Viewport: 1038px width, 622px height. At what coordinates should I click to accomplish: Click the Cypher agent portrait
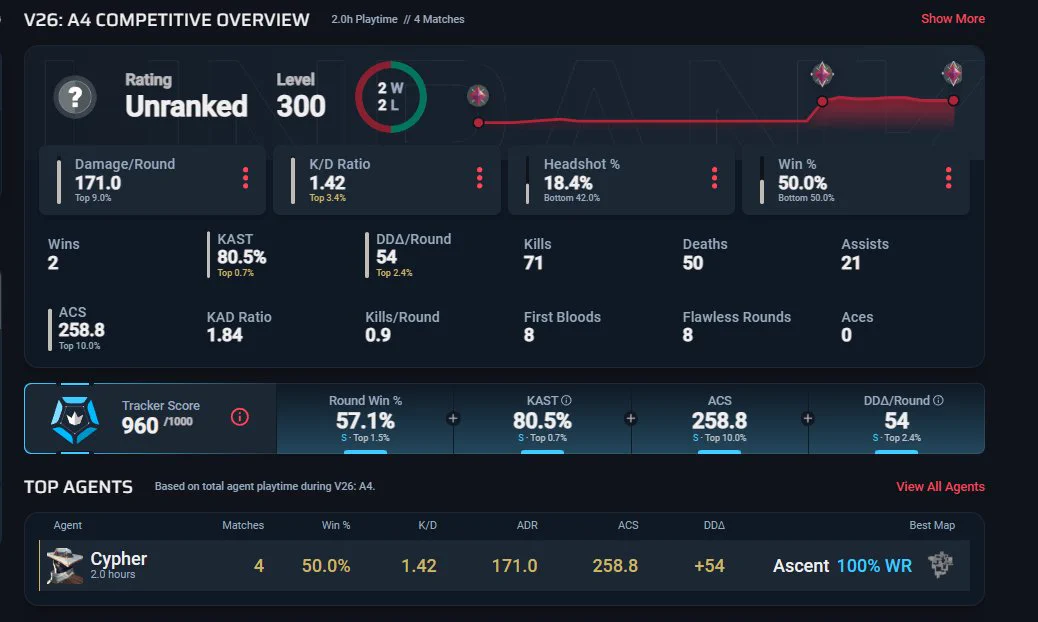(x=64, y=565)
